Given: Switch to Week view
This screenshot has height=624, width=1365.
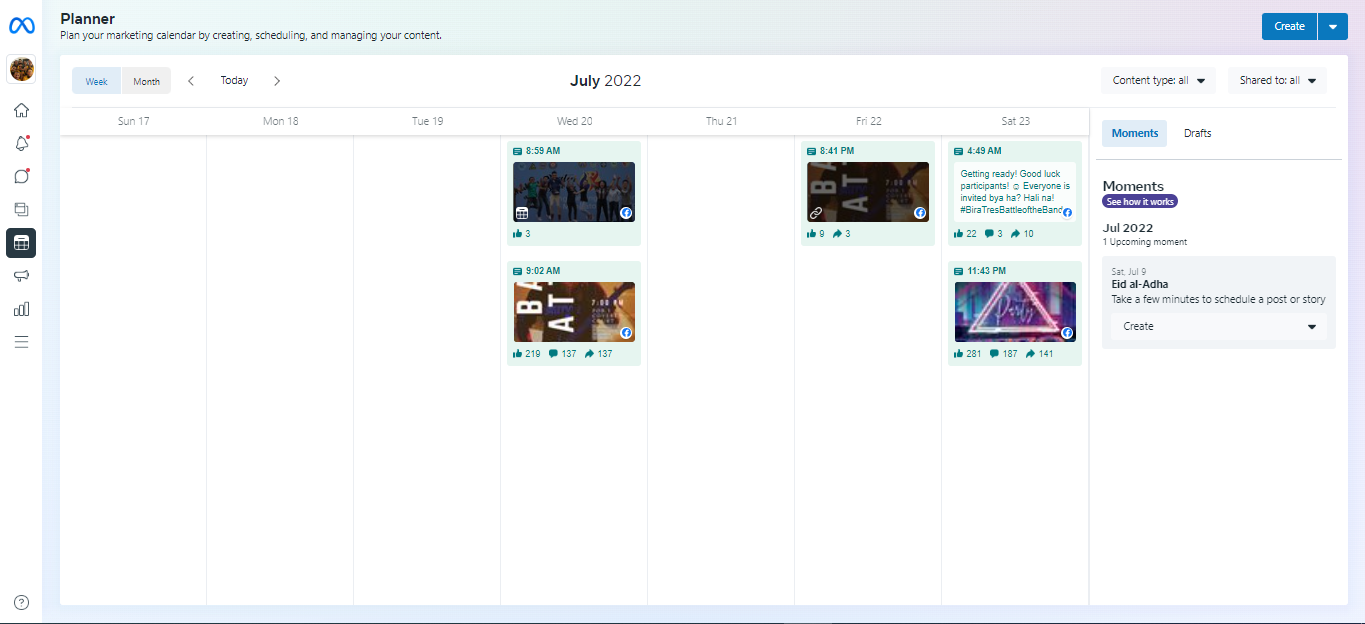Looking at the screenshot, I should tap(97, 81).
